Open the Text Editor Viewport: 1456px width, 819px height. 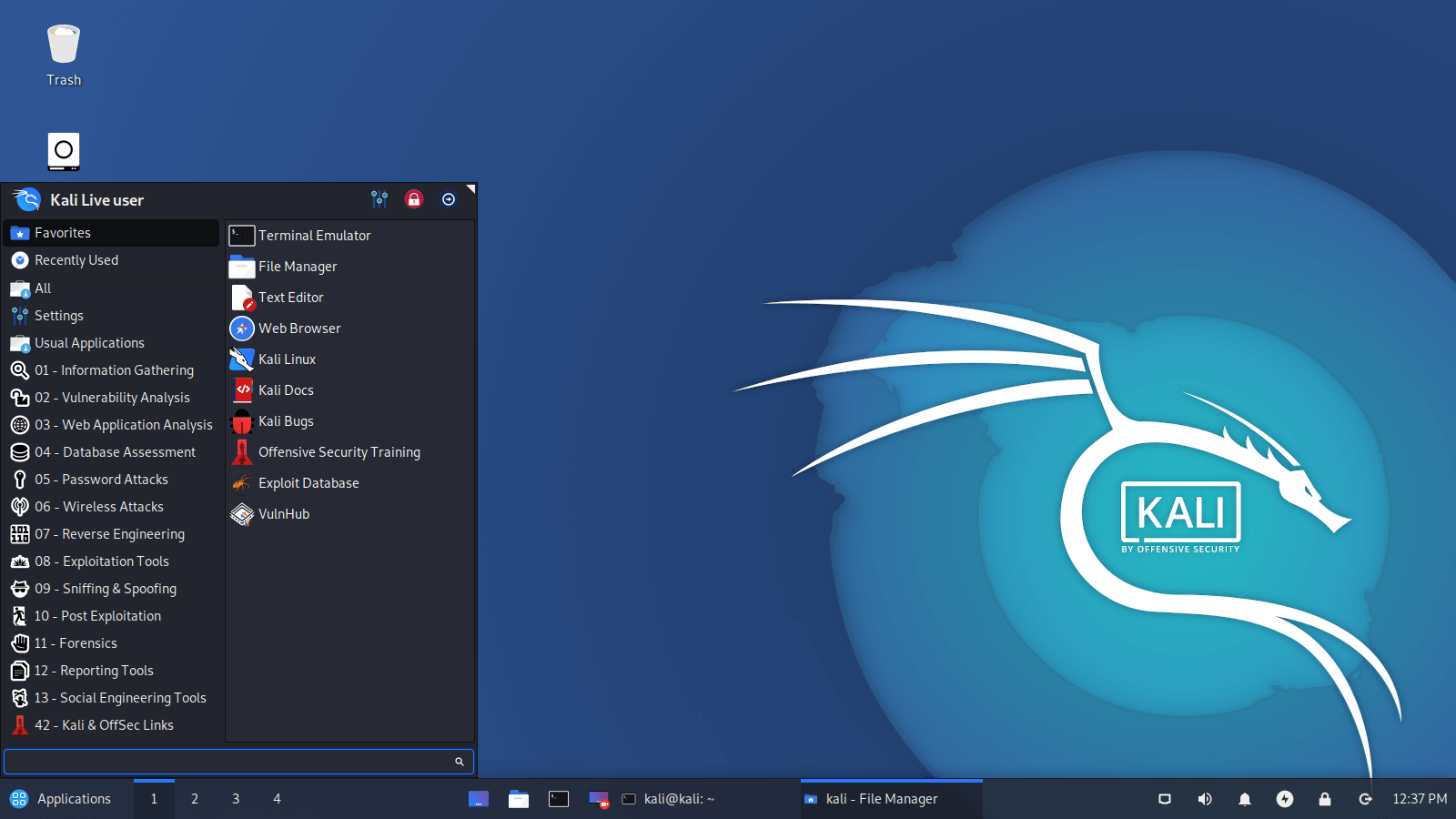(290, 297)
